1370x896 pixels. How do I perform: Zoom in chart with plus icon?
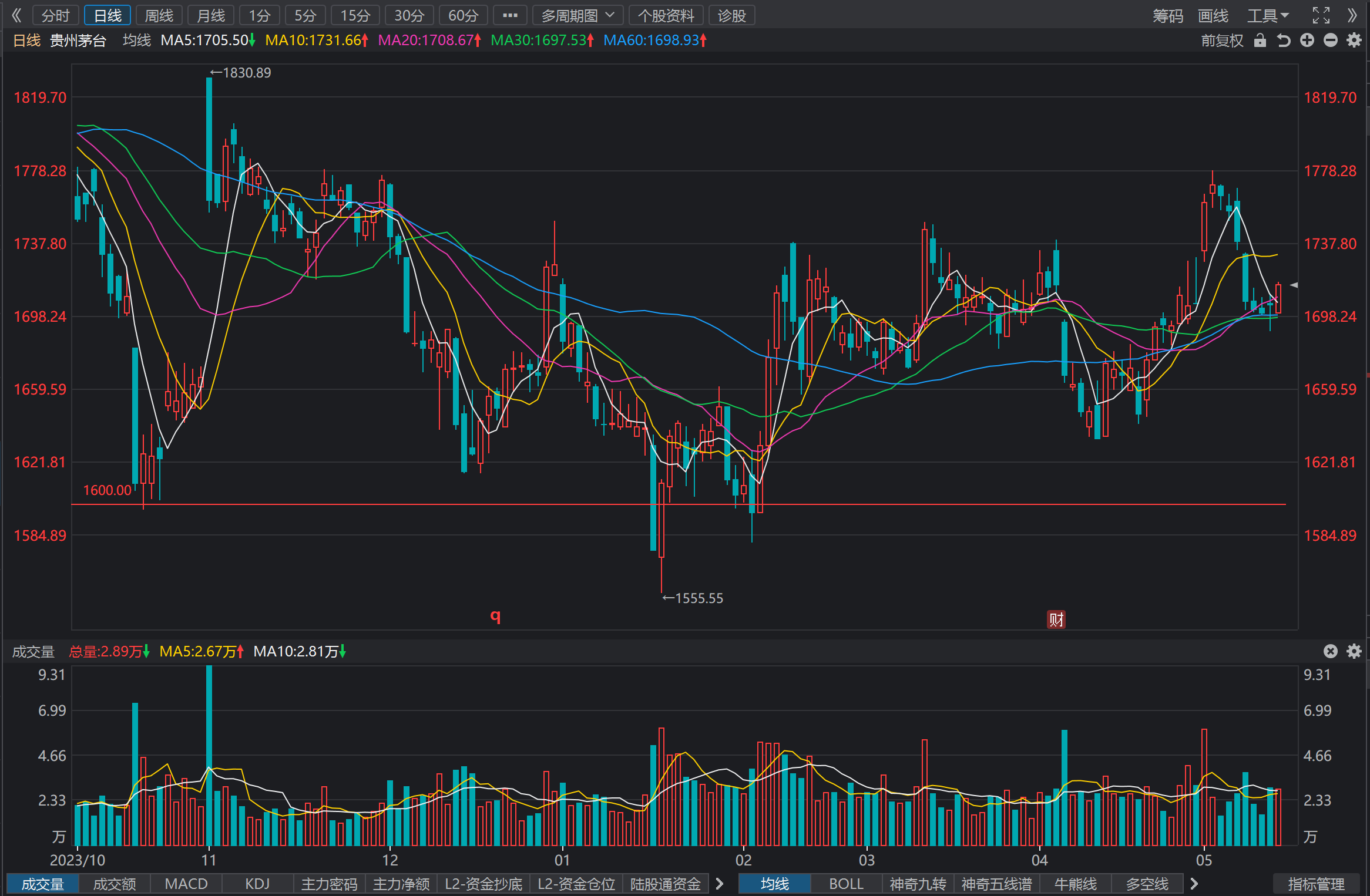(1307, 40)
